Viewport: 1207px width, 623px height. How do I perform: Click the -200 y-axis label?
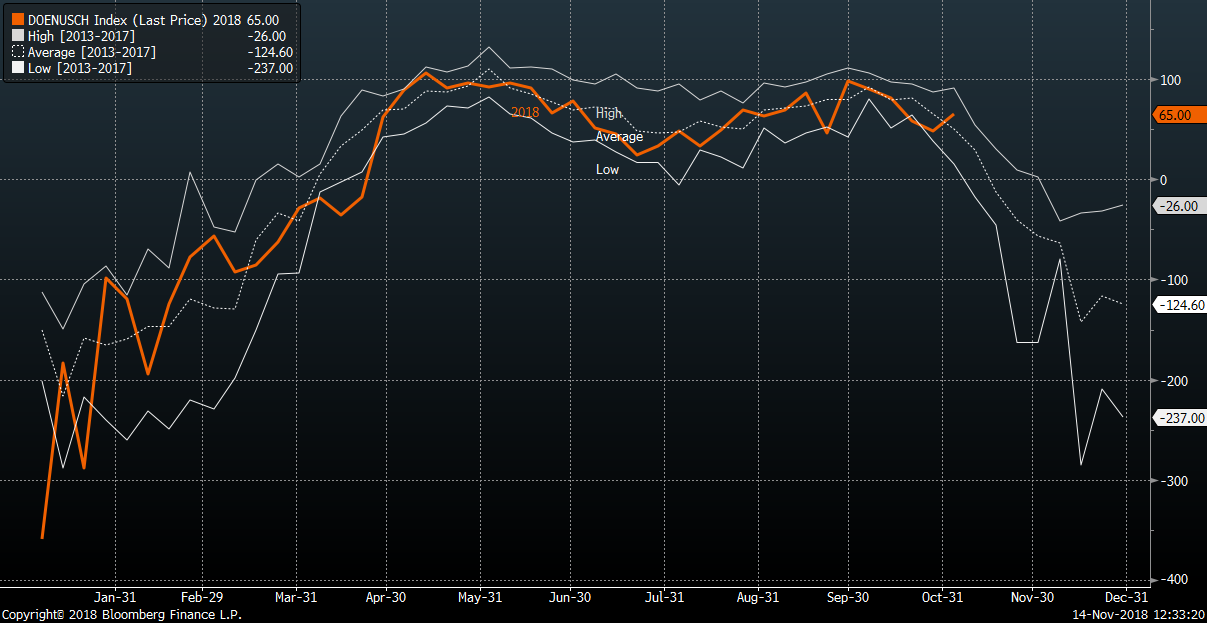click(x=1172, y=381)
